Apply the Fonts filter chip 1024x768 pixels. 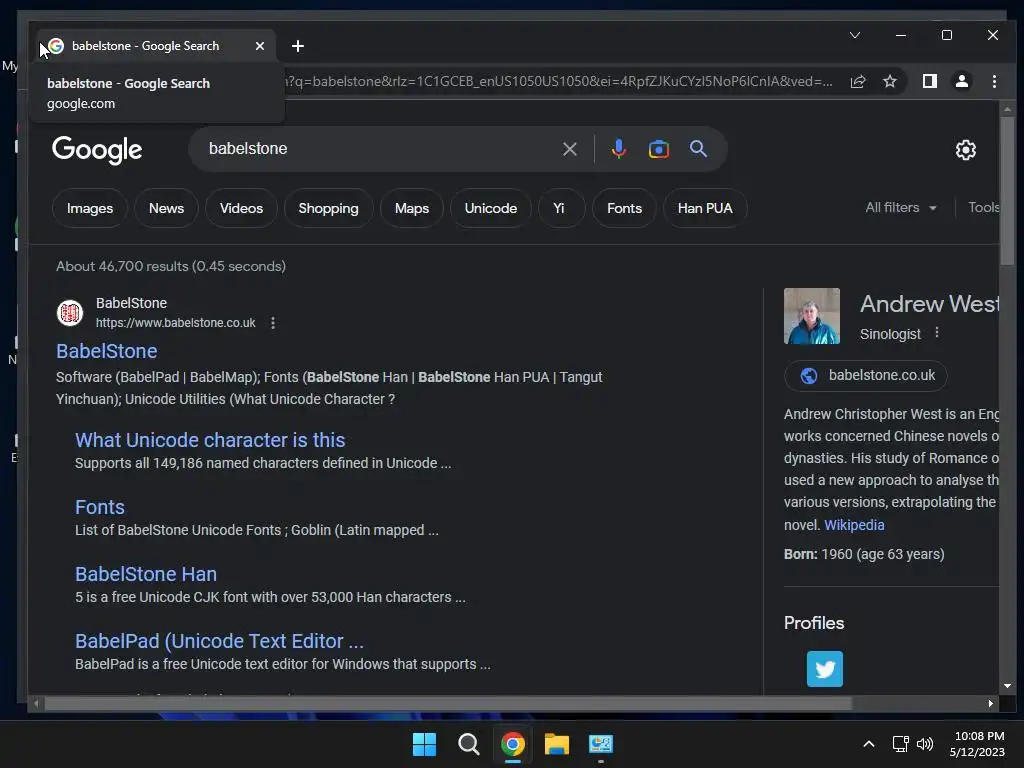(x=624, y=208)
